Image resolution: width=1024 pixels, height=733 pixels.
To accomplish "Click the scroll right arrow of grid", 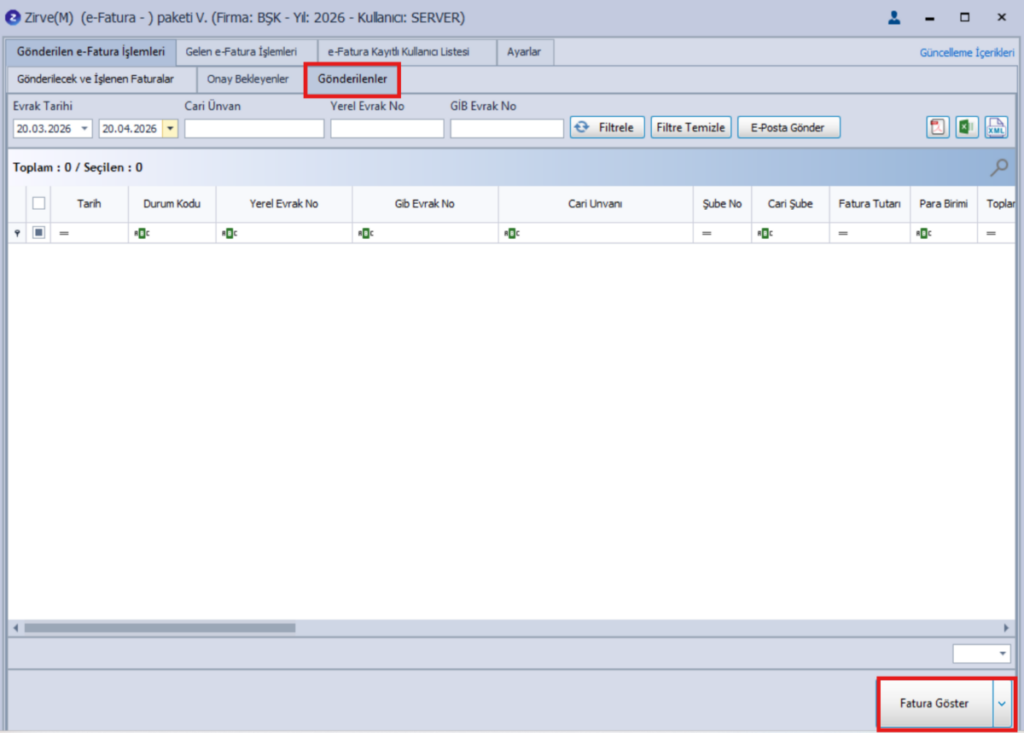I will (x=1006, y=628).
